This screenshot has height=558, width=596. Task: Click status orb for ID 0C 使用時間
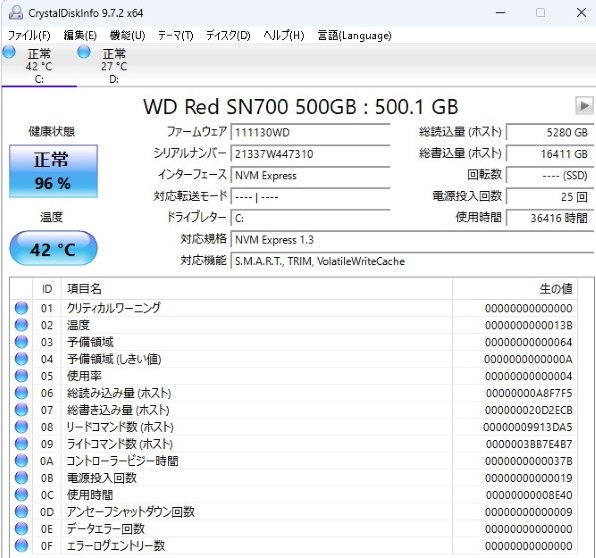tap(21, 495)
